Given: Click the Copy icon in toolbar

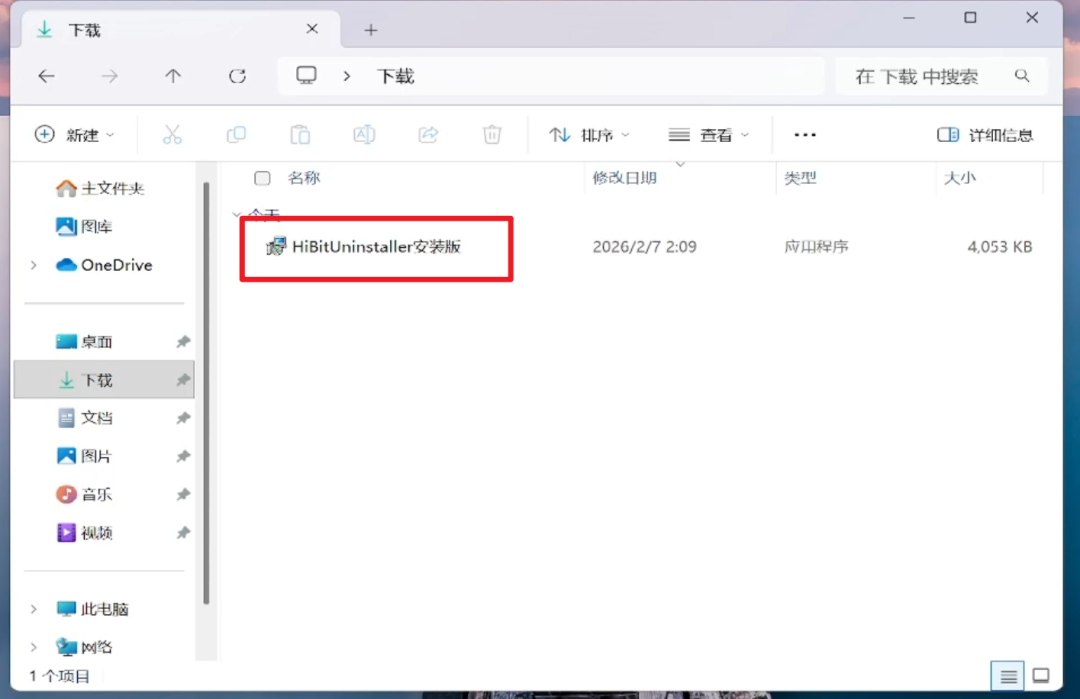Looking at the screenshot, I should (x=236, y=134).
